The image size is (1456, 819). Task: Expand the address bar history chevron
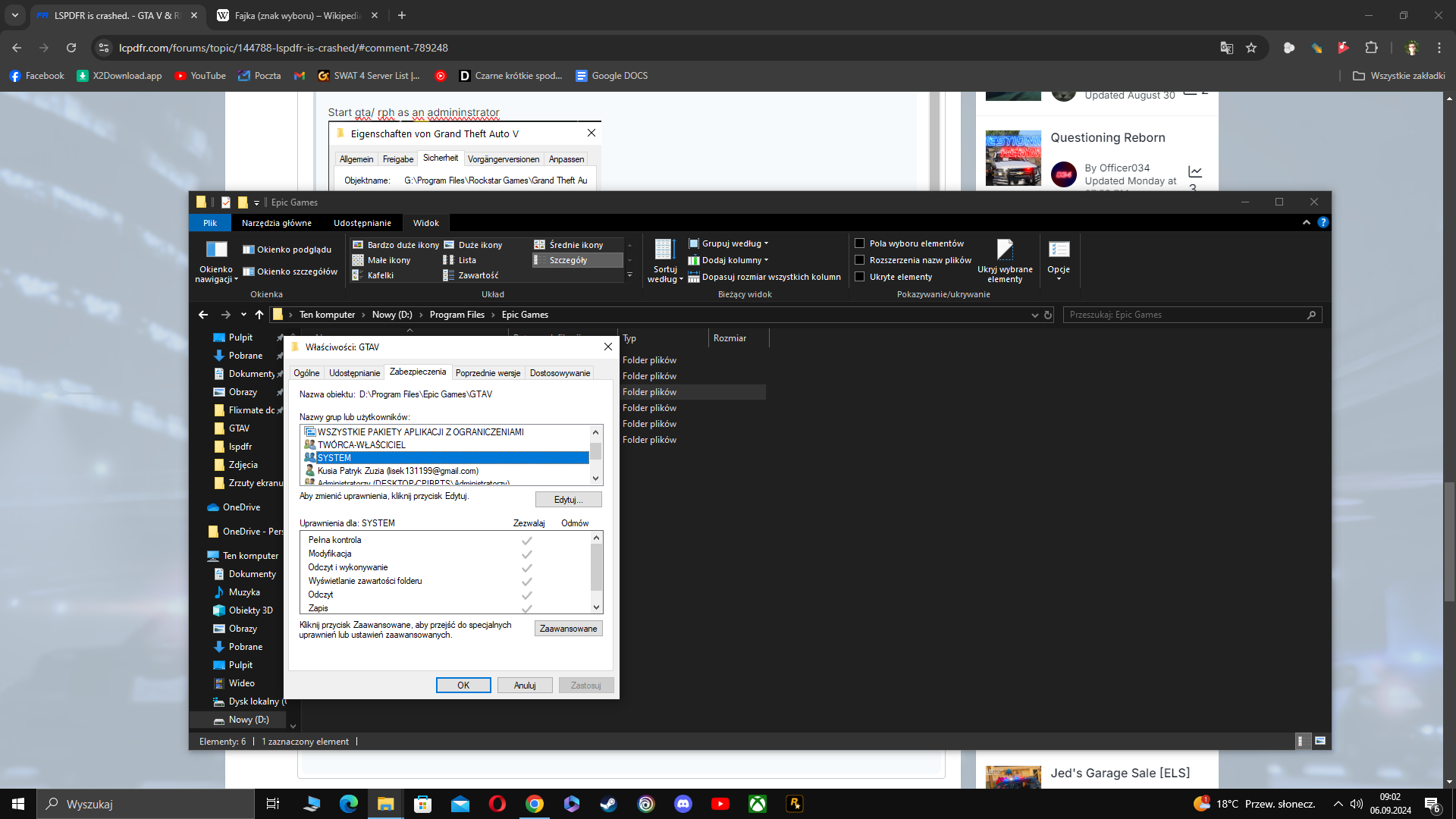[x=1034, y=315]
